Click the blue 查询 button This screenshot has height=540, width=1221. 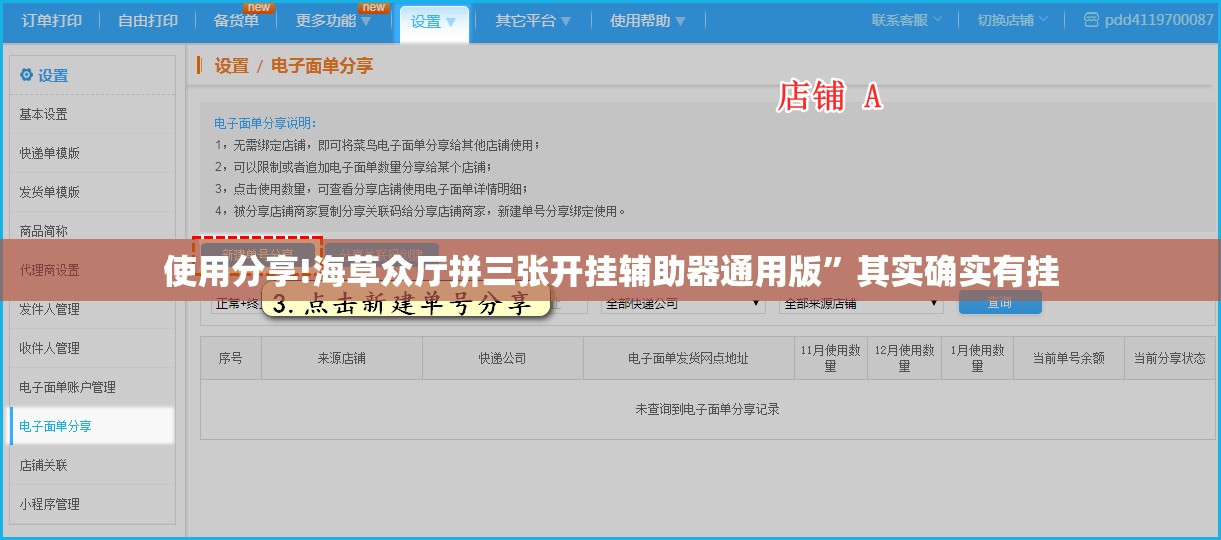point(1000,303)
